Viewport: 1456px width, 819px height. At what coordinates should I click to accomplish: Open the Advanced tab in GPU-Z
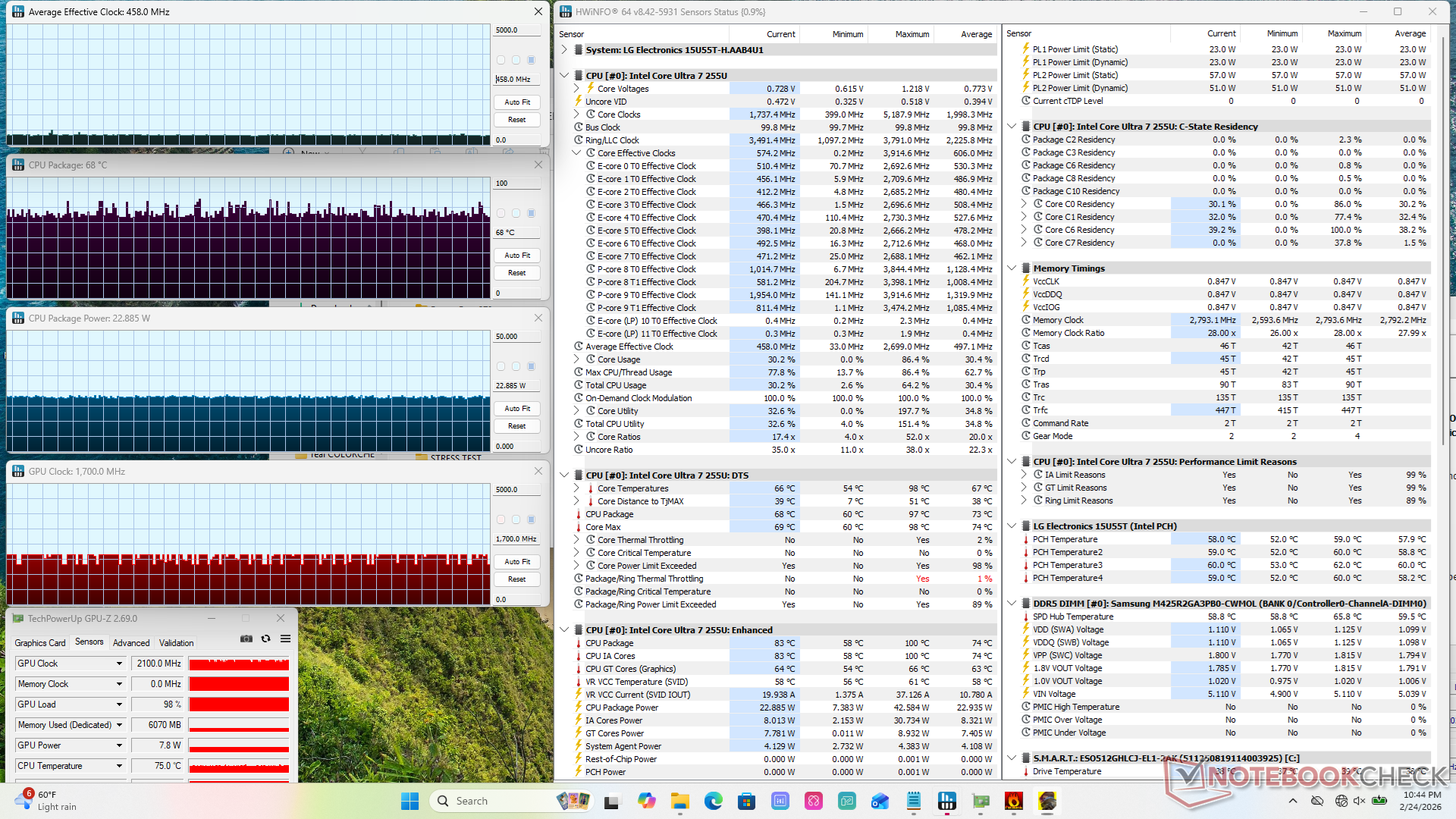point(131,642)
